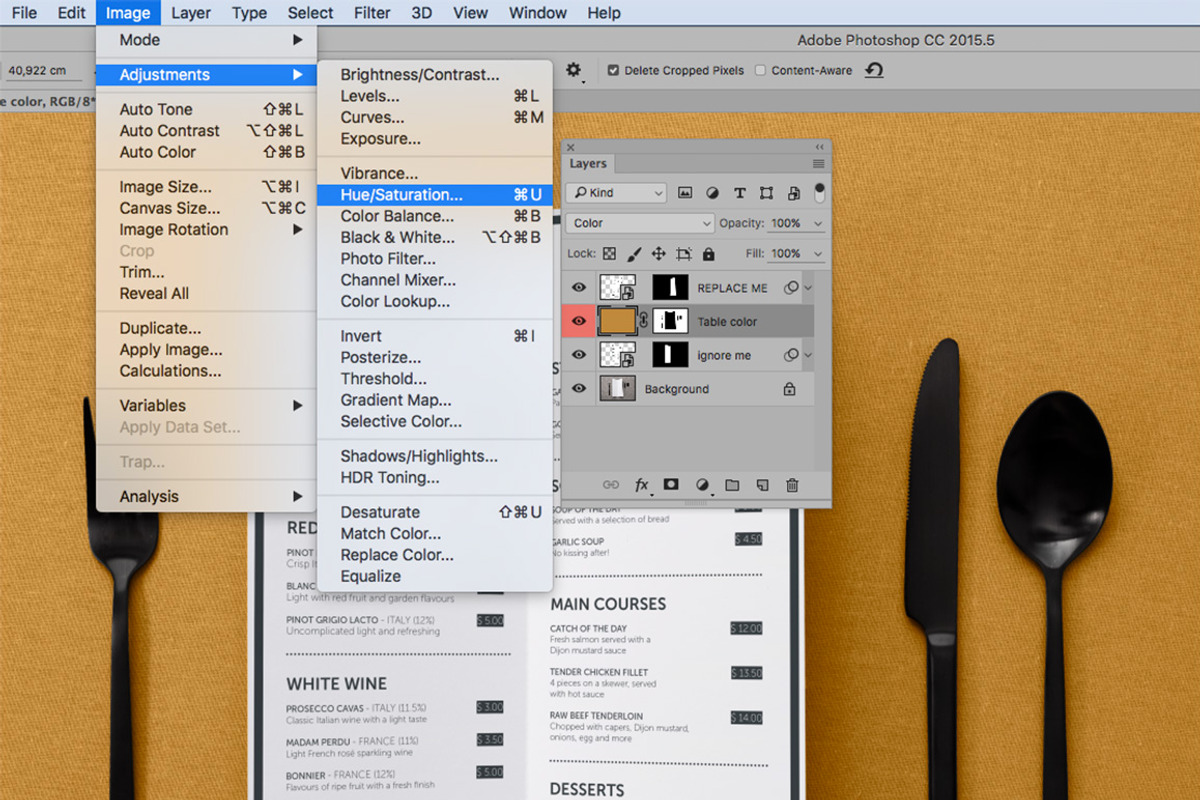This screenshot has width=1200, height=800.
Task: Hide the Table color layer
Action: [x=578, y=322]
